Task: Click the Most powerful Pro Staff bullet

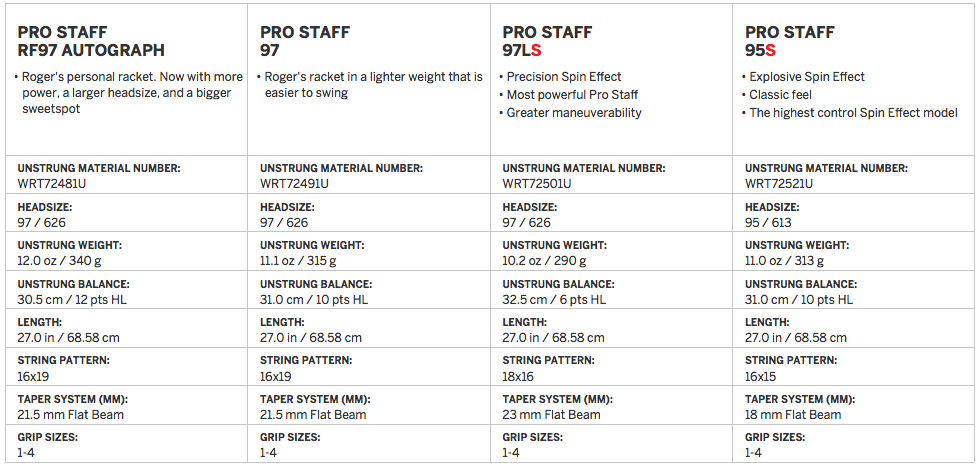Action: coord(569,95)
